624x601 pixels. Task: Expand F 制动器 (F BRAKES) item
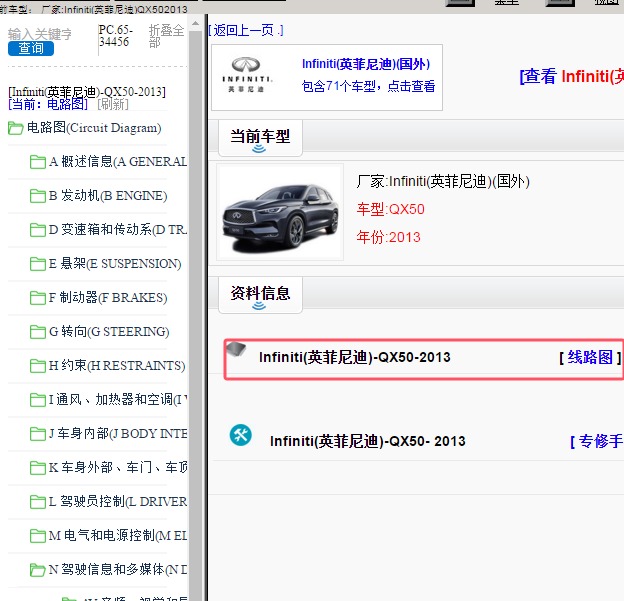tap(108, 297)
